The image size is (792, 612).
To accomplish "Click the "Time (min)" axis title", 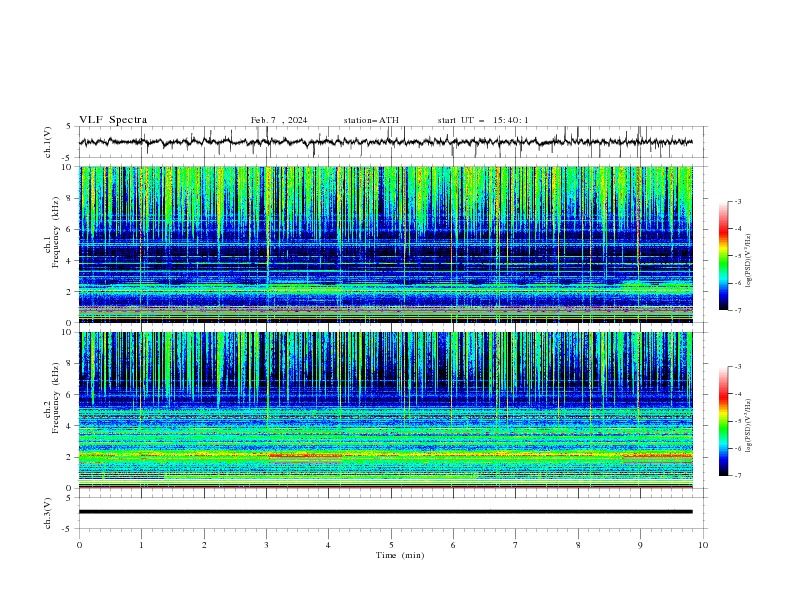I will (400, 555).
